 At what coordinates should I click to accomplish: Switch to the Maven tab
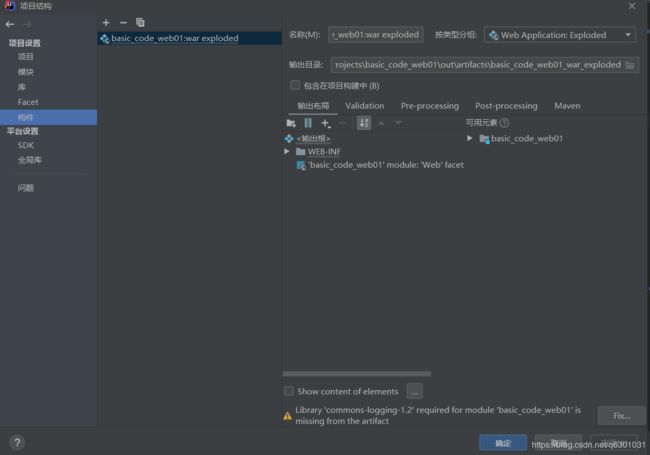click(567, 106)
